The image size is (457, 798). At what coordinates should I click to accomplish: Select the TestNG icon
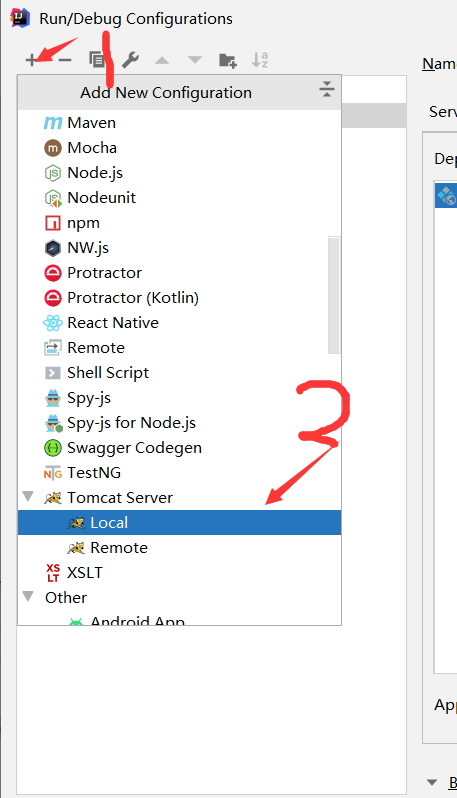point(52,473)
